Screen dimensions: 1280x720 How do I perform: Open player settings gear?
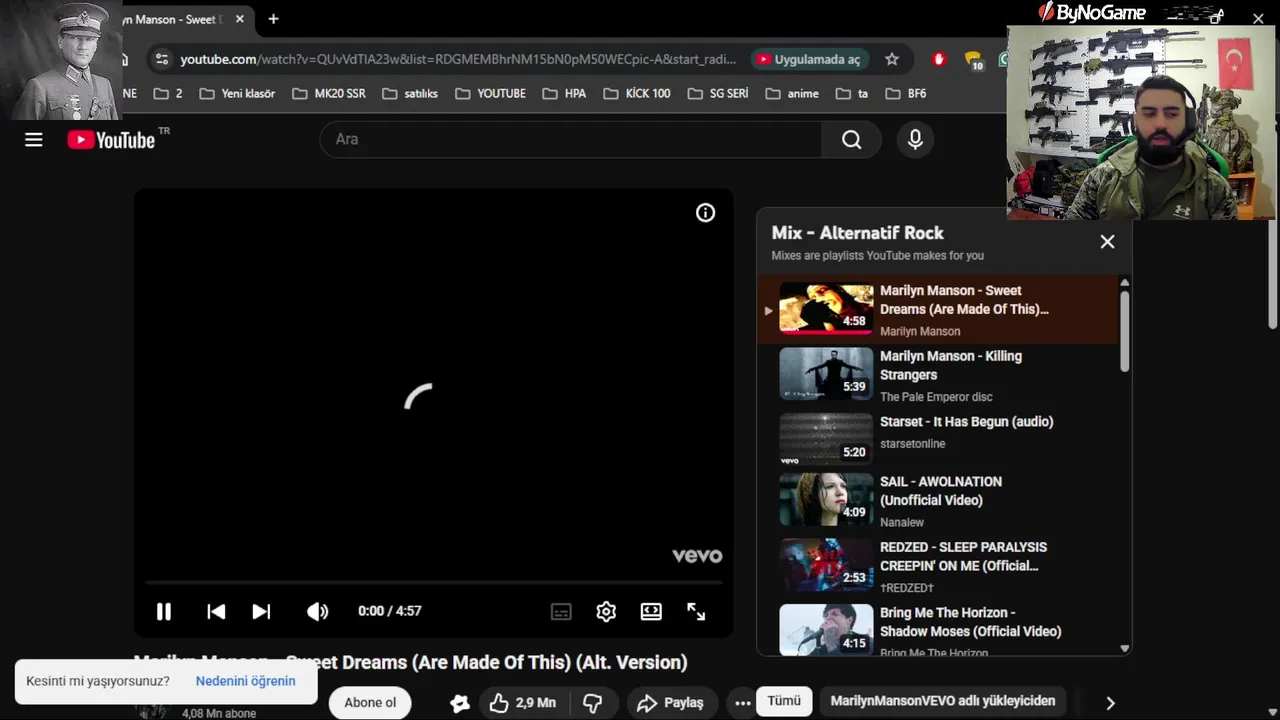point(606,611)
